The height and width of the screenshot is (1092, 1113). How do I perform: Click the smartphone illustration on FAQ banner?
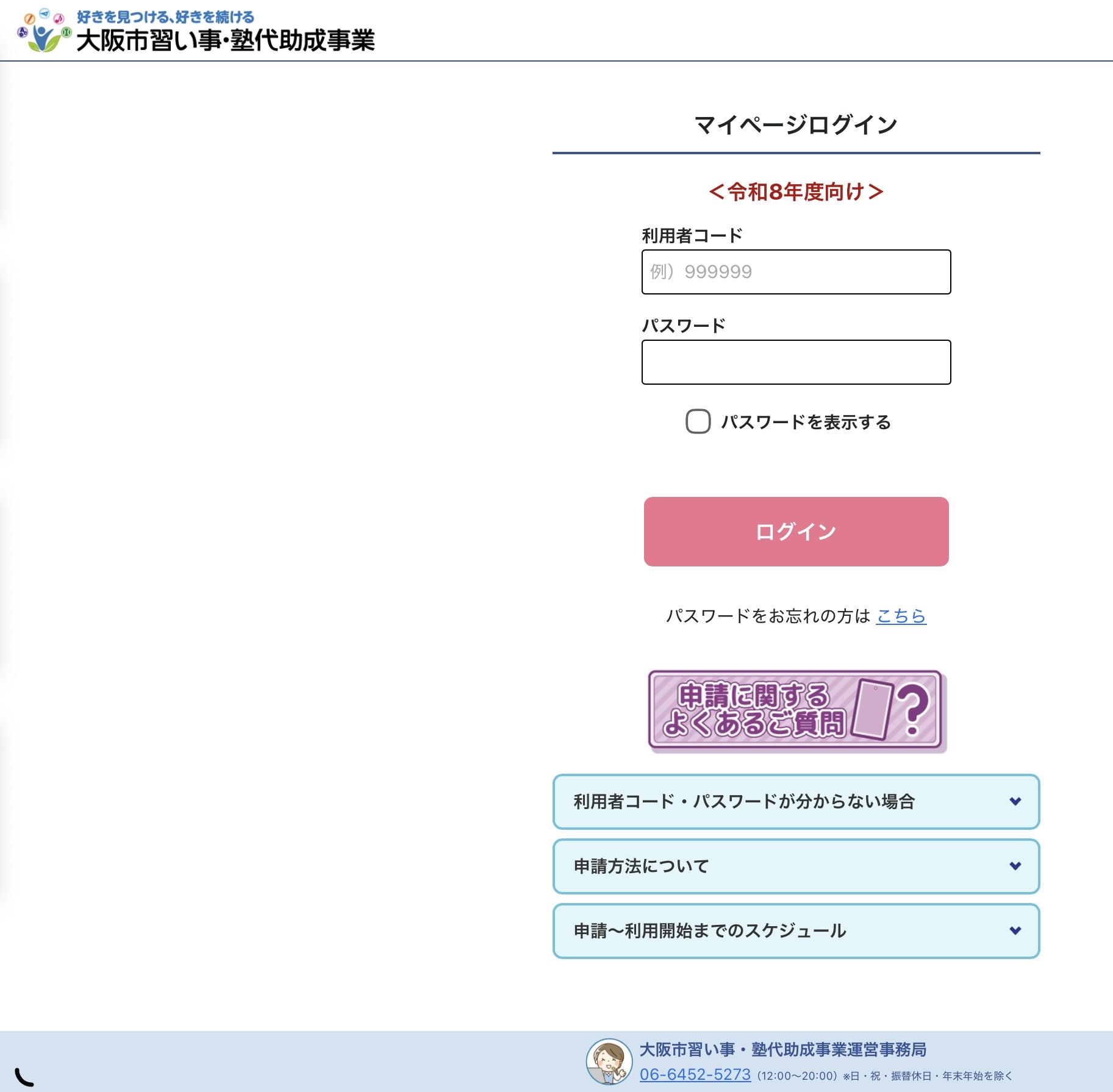tap(873, 709)
